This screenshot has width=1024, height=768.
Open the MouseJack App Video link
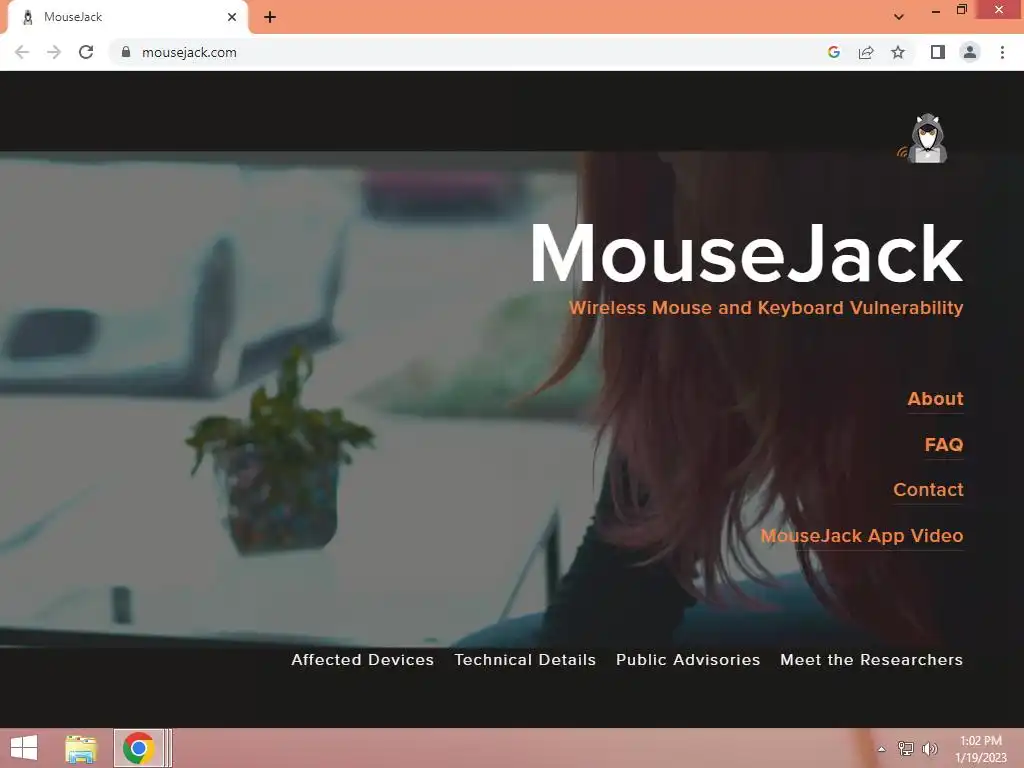point(862,536)
